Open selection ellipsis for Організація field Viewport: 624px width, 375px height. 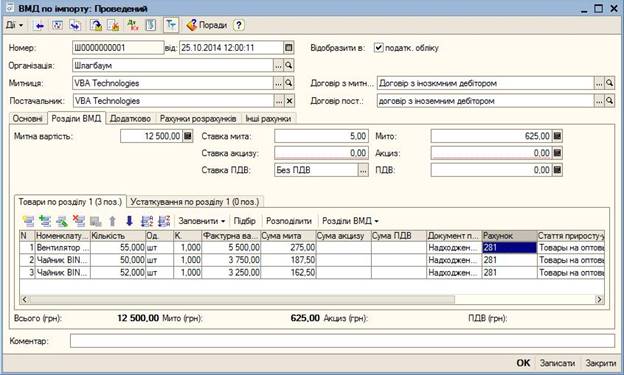(279, 65)
